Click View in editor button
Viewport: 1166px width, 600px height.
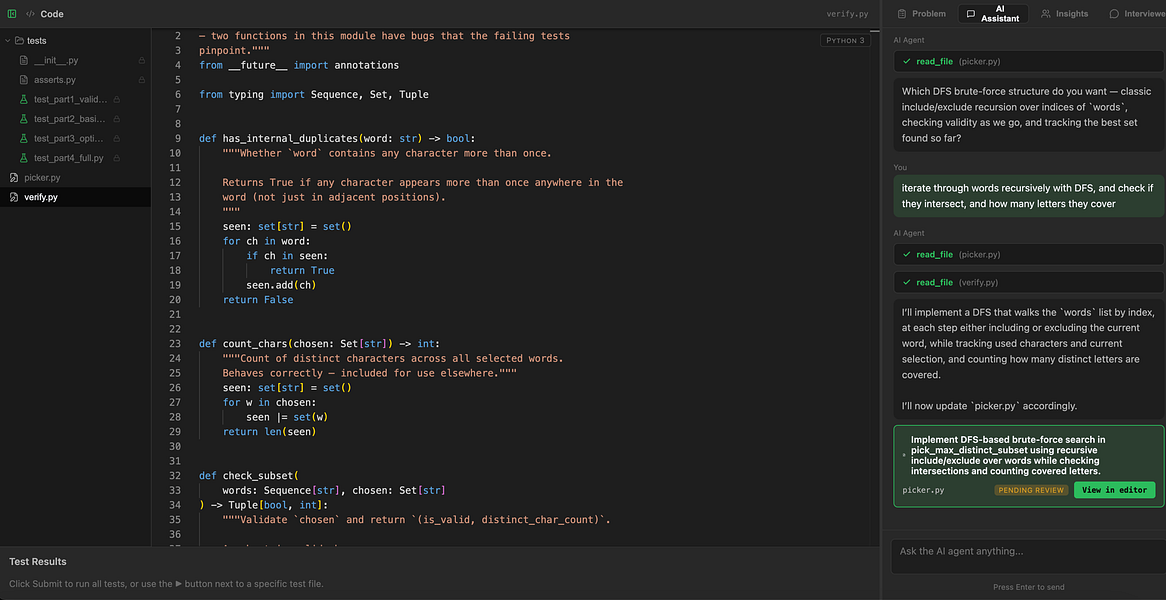(x=1114, y=490)
